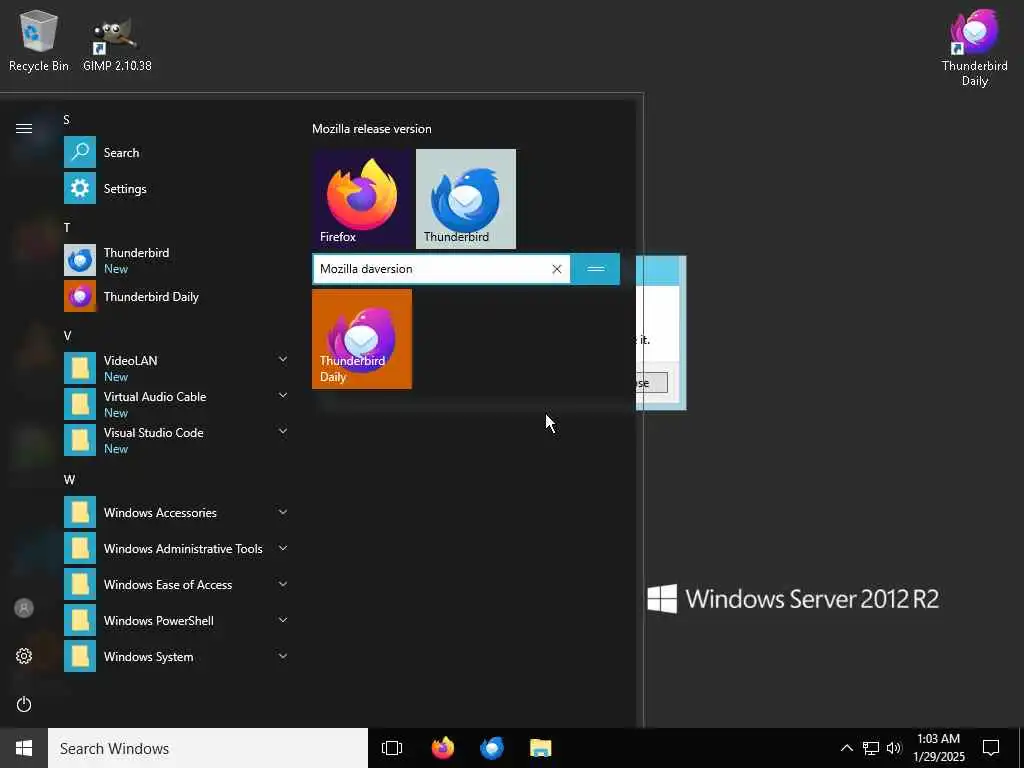Image resolution: width=1024 pixels, height=768 pixels.
Task: Click the letter S section header
Action: (67, 120)
